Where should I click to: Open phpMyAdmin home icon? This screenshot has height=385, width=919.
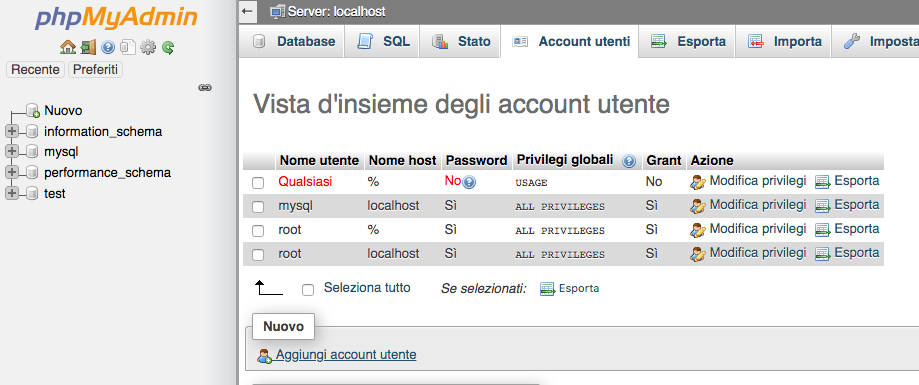[68, 47]
